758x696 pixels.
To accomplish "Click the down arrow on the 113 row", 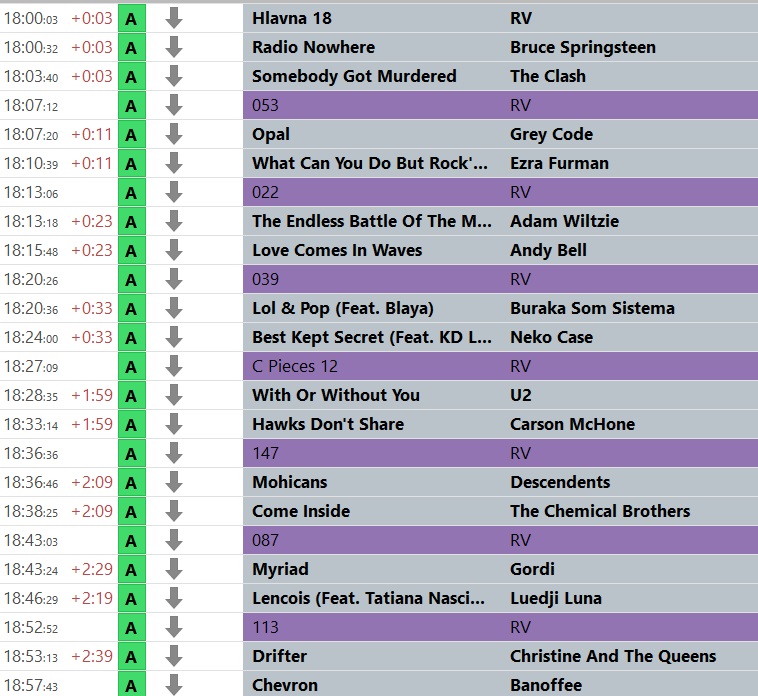I will [x=174, y=627].
